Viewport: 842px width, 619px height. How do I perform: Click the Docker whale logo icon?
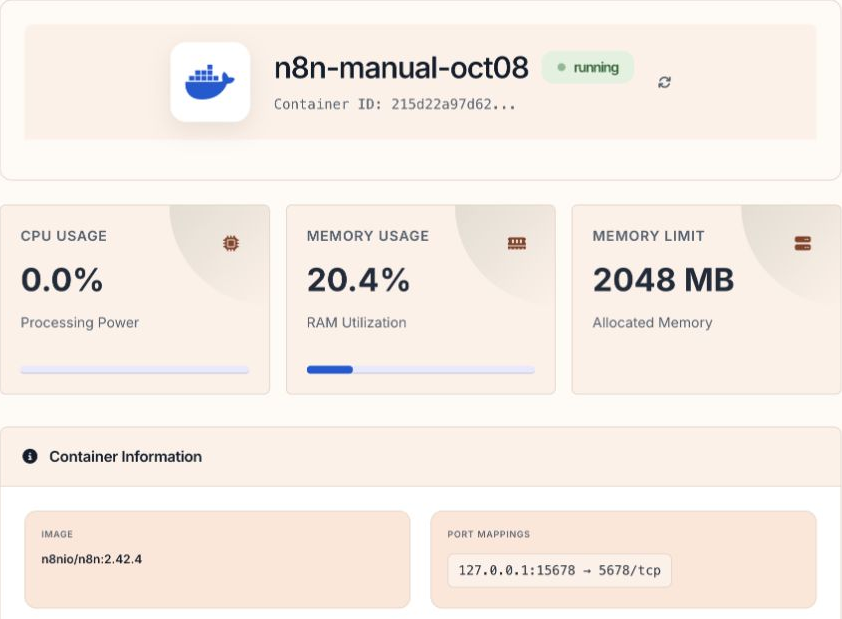coord(210,82)
